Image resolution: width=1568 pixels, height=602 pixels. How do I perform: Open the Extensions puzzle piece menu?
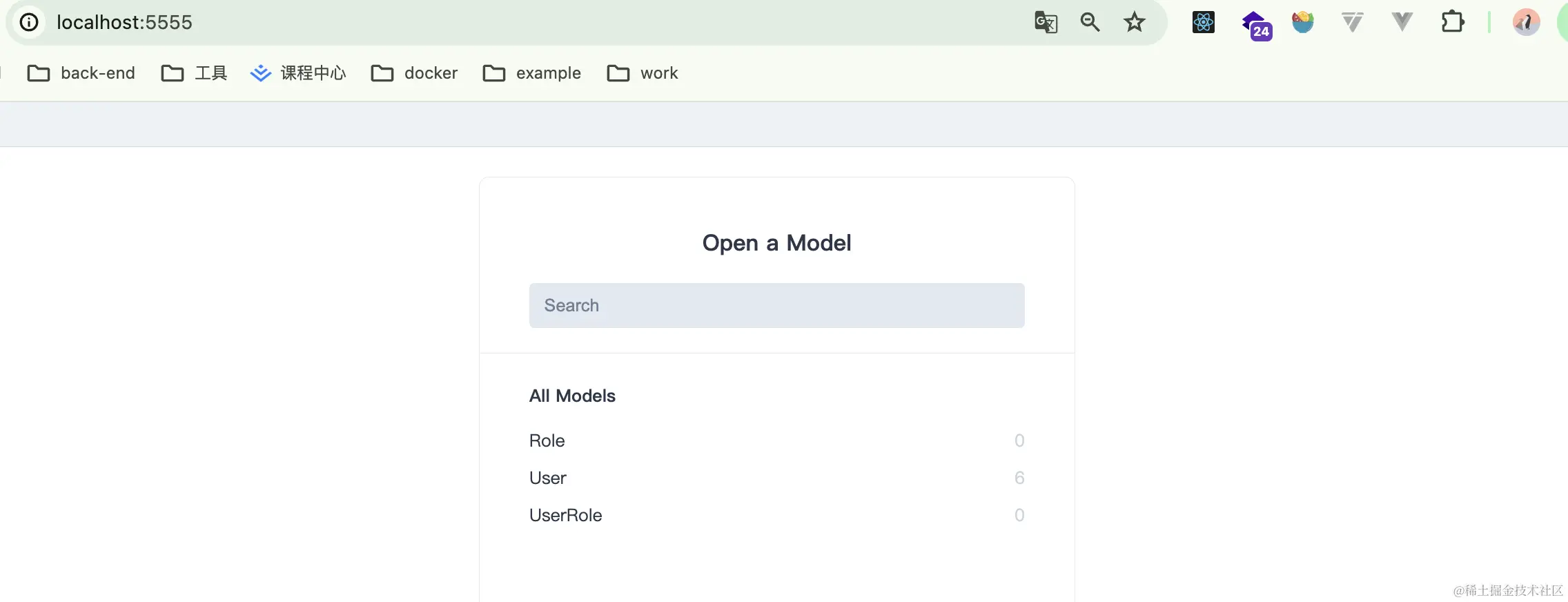pyautogui.click(x=1452, y=23)
